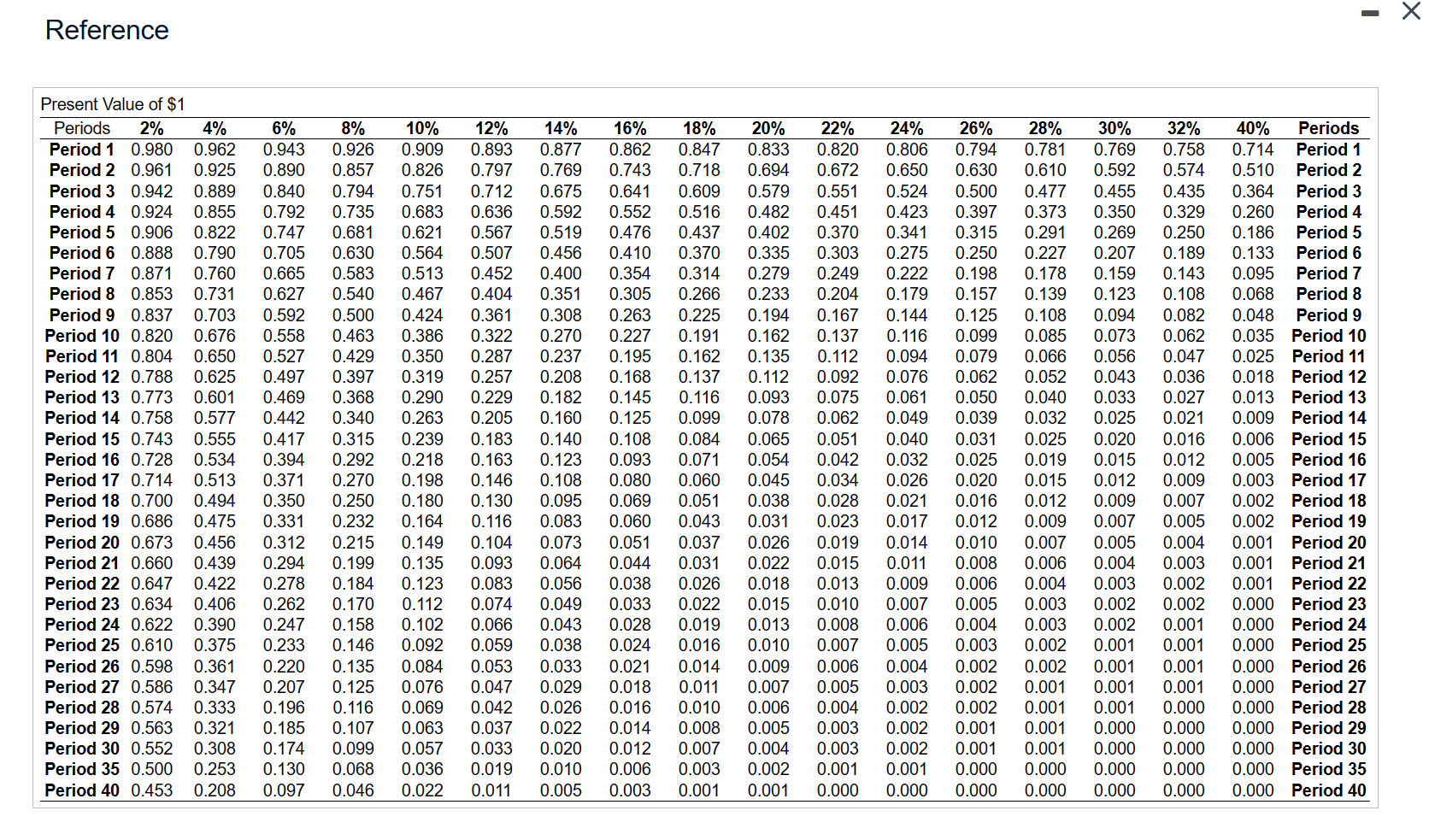Click the Period 20 row label beside 0.673

(x=82, y=543)
